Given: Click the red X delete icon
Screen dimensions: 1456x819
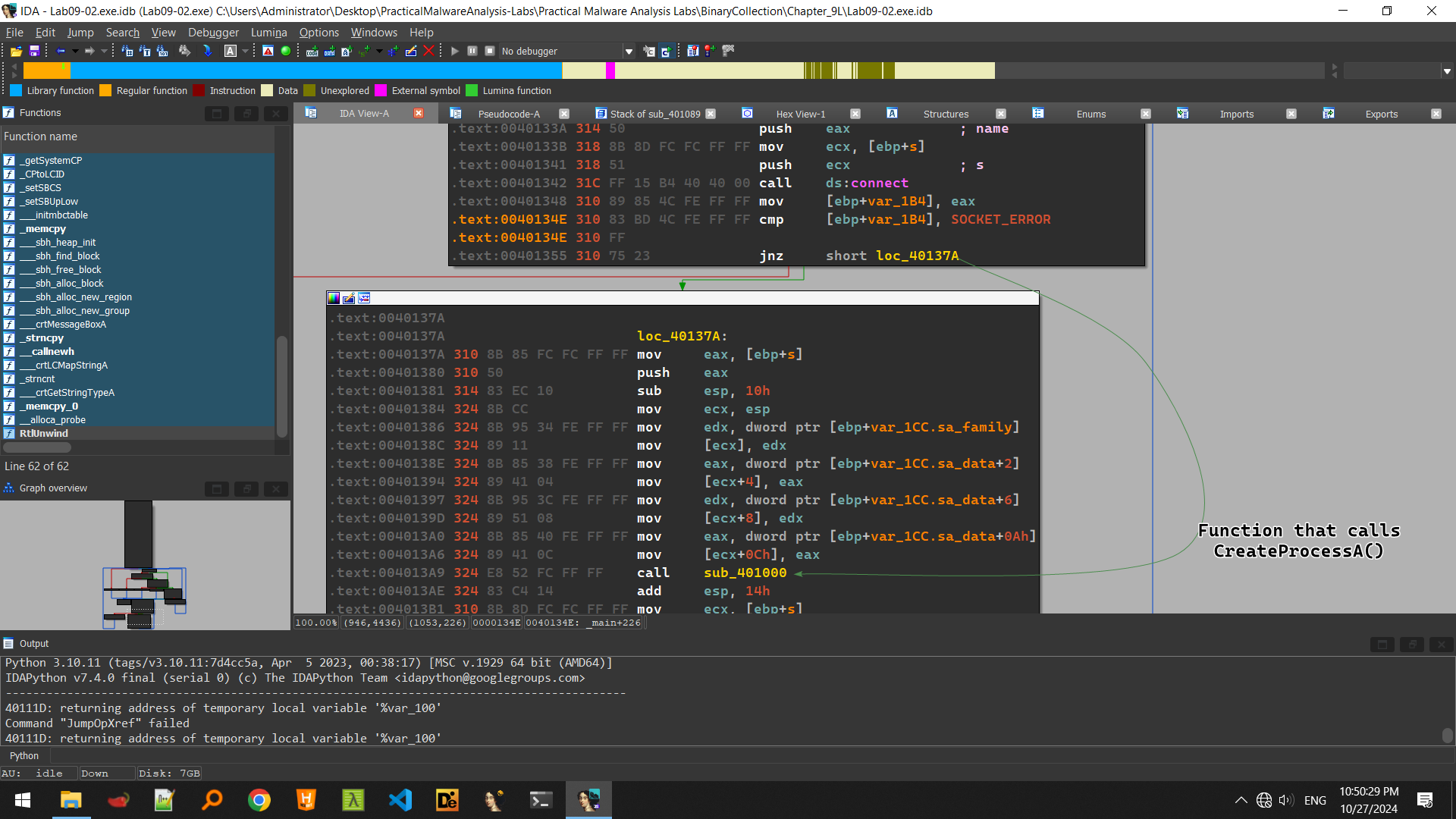Looking at the screenshot, I should (x=428, y=51).
